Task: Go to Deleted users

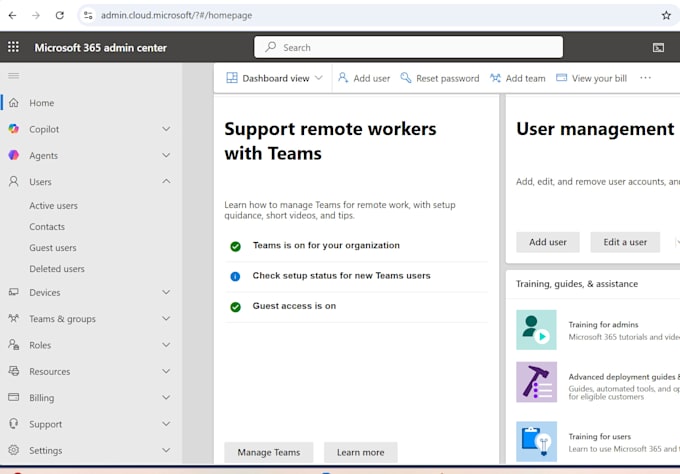Action: [57, 269]
